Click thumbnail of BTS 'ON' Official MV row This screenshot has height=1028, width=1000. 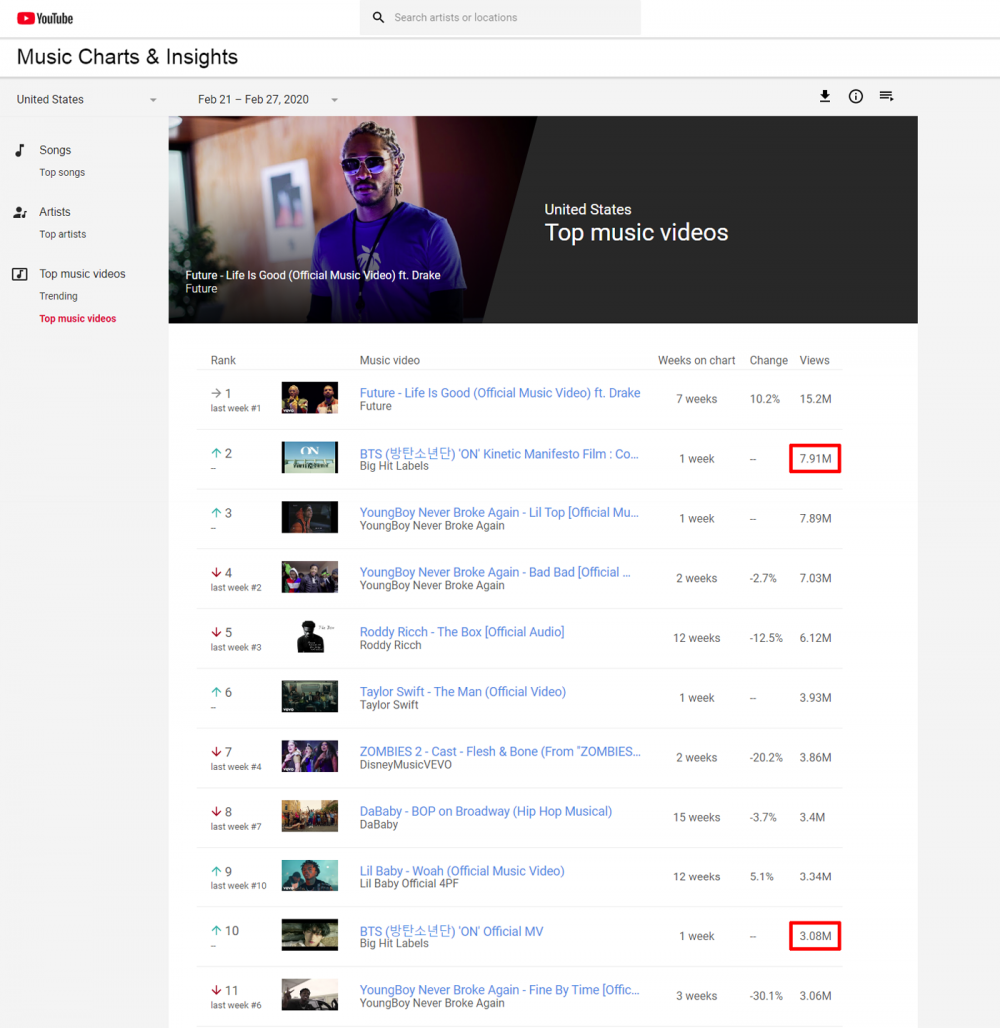click(x=310, y=935)
